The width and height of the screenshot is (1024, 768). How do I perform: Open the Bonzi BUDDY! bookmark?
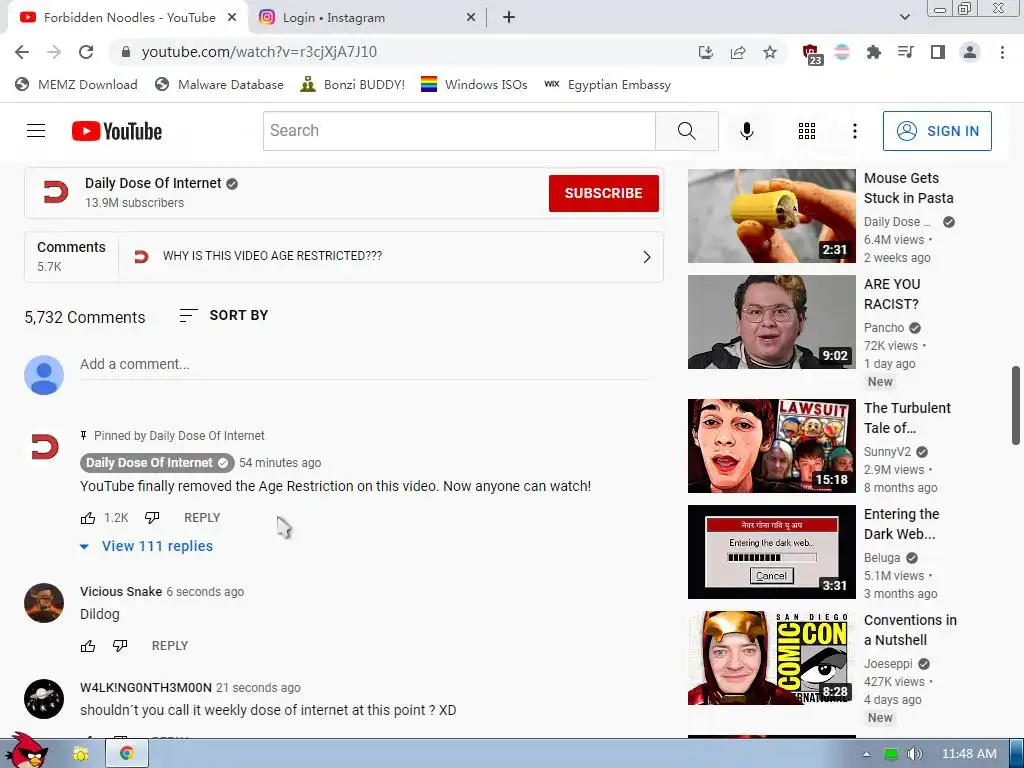click(x=353, y=85)
